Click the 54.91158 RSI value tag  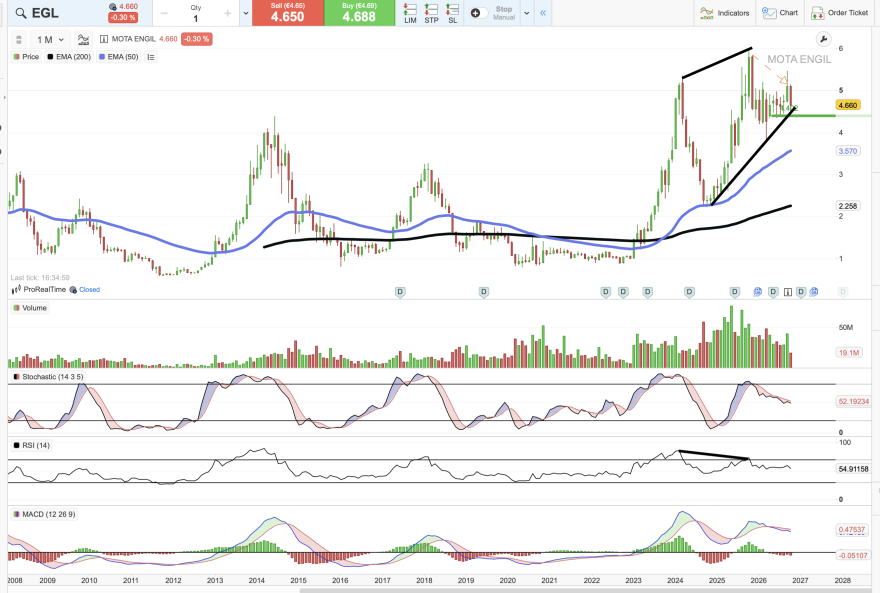click(853, 469)
